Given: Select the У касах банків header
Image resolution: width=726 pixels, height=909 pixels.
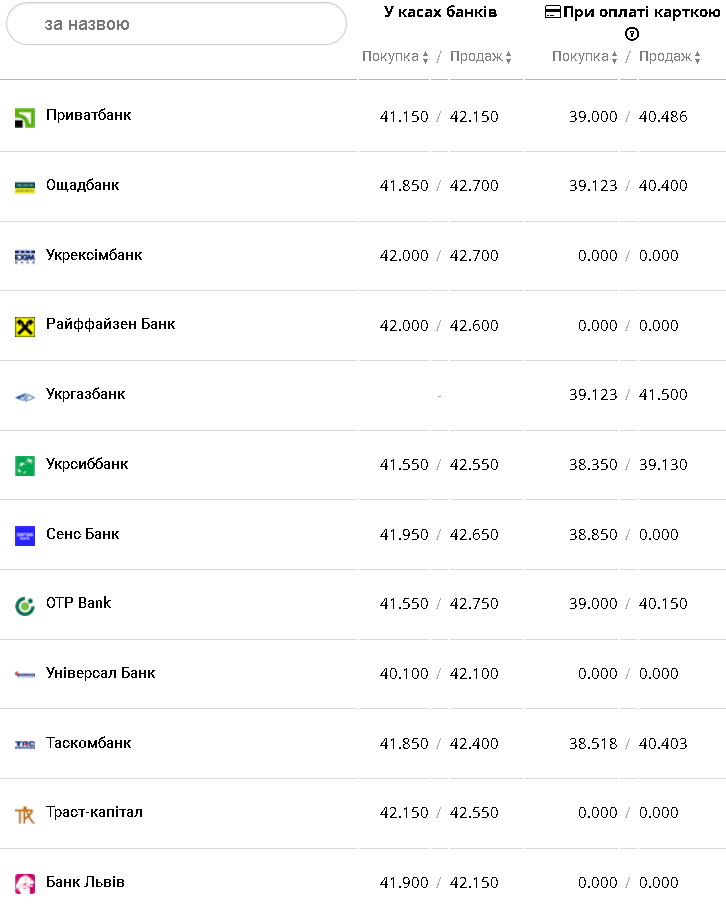Looking at the screenshot, I should pos(440,12).
